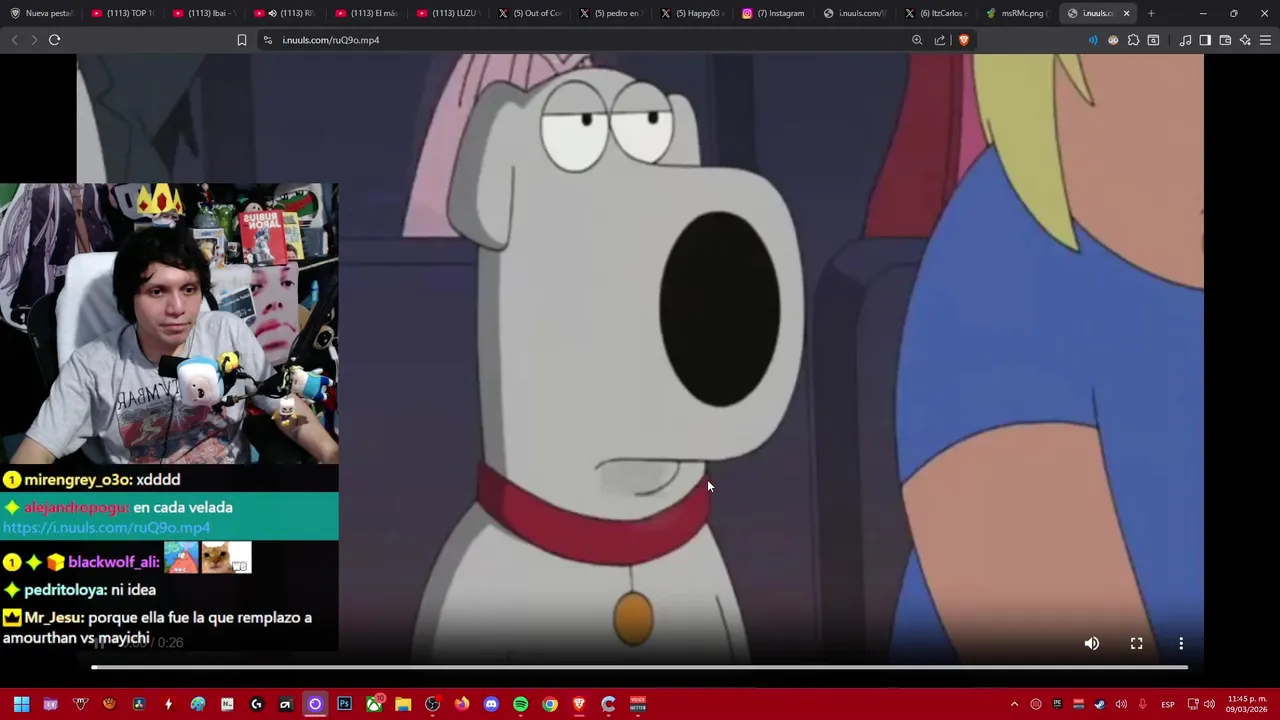Open Discord from the taskbar
The image size is (1280, 720).
pos(491,704)
